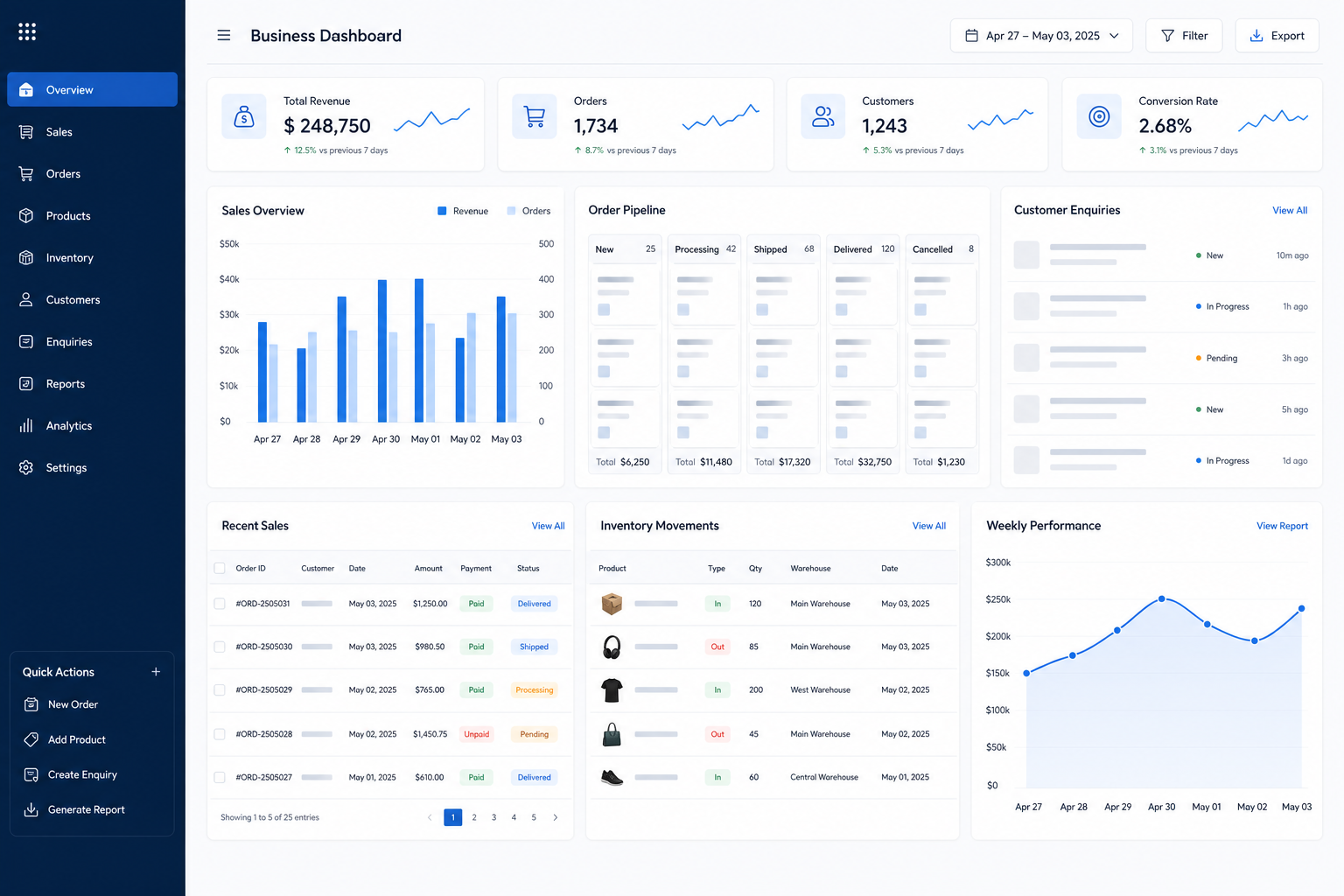
Task: Open View All in Inventory Movements
Action: [x=928, y=526]
